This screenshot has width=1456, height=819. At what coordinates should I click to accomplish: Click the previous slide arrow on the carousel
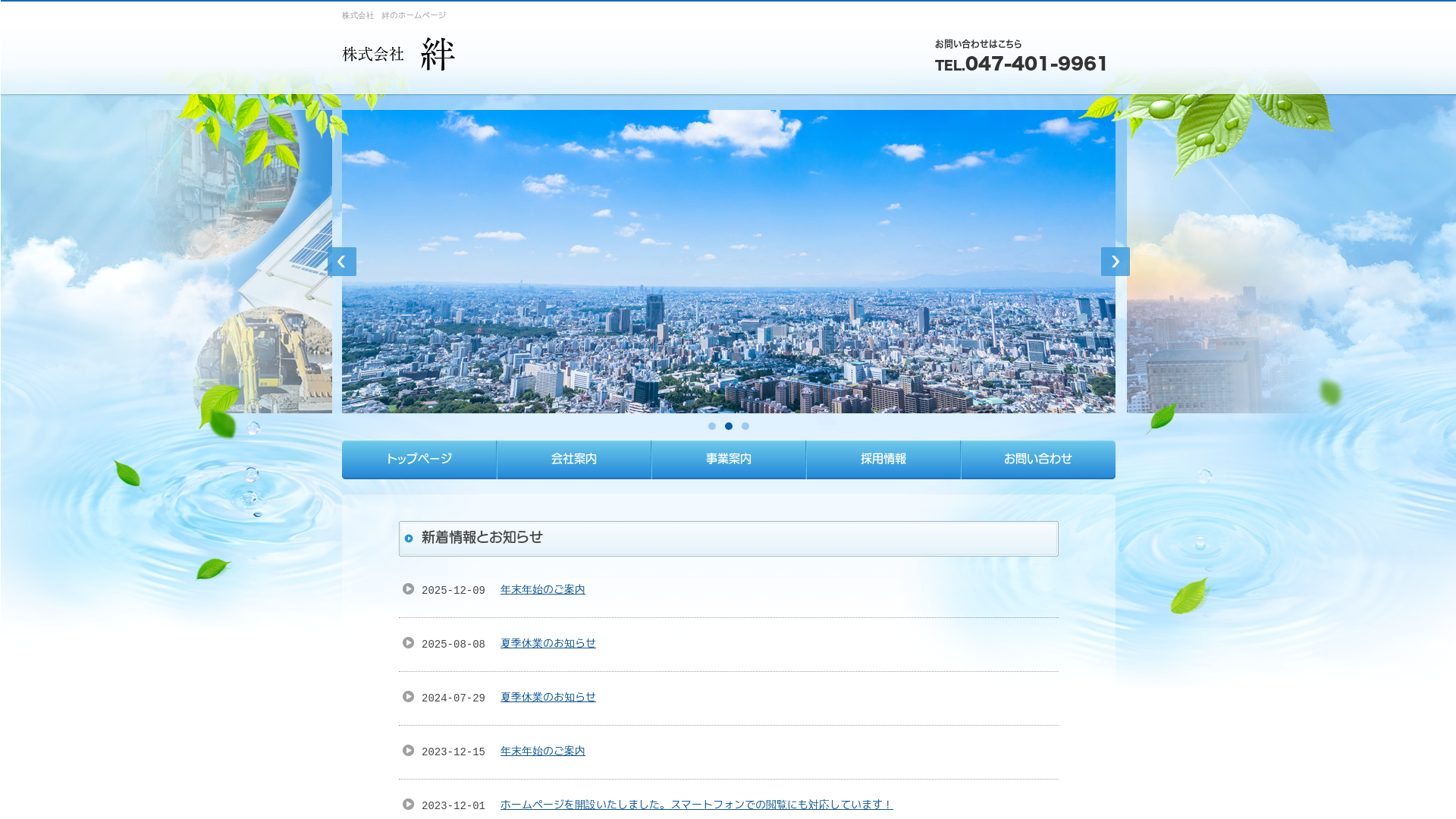tap(342, 262)
